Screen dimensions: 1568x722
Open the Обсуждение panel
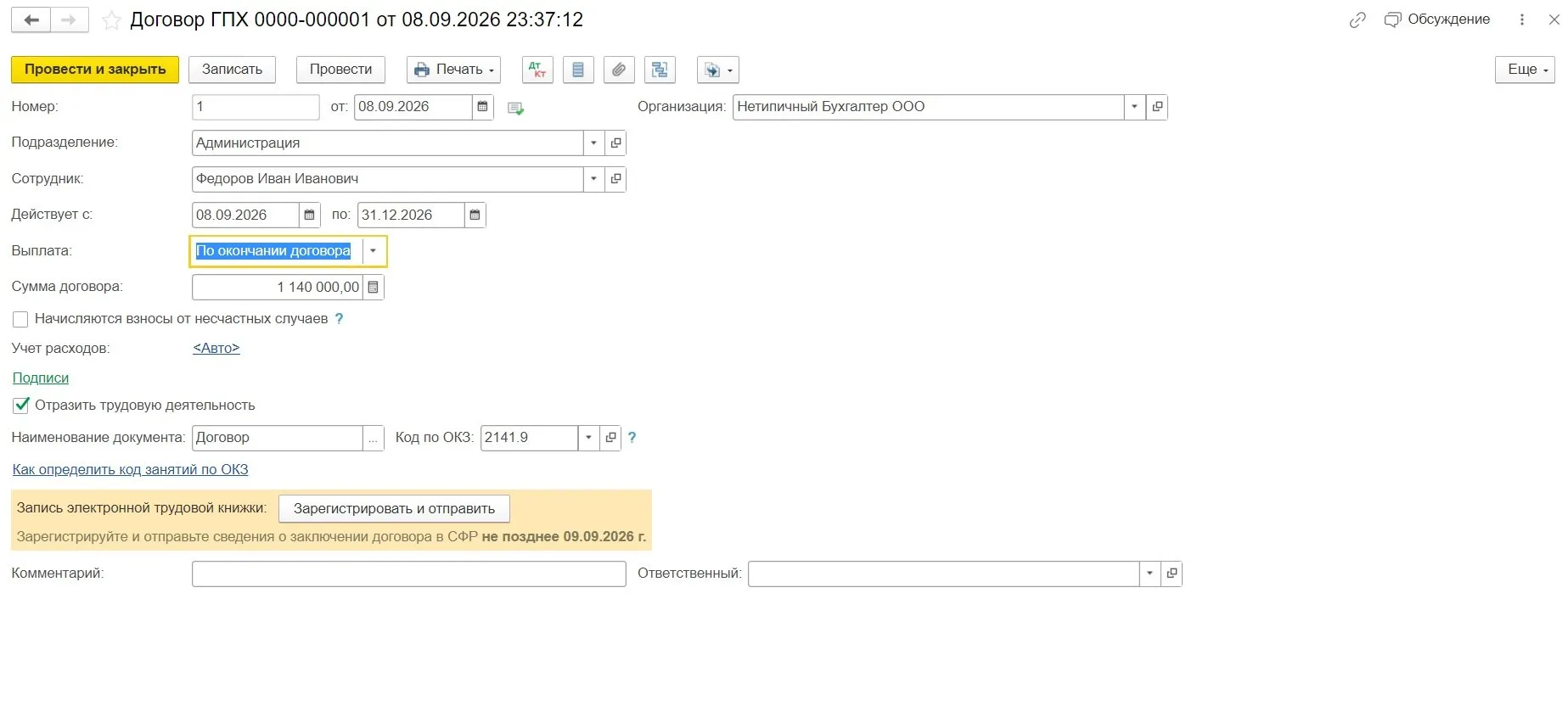[x=1437, y=20]
